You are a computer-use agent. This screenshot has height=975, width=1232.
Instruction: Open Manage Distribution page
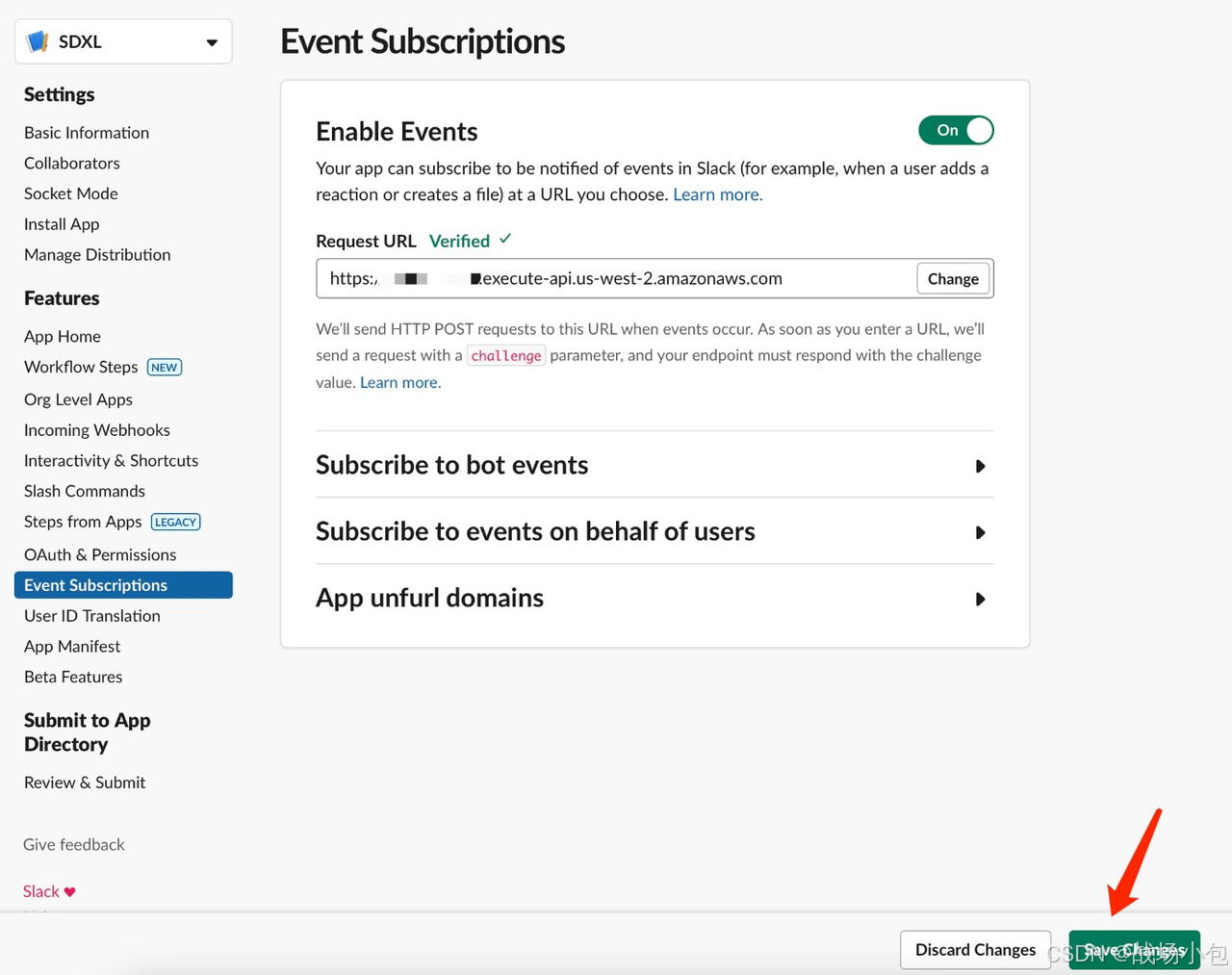point(97,255)
